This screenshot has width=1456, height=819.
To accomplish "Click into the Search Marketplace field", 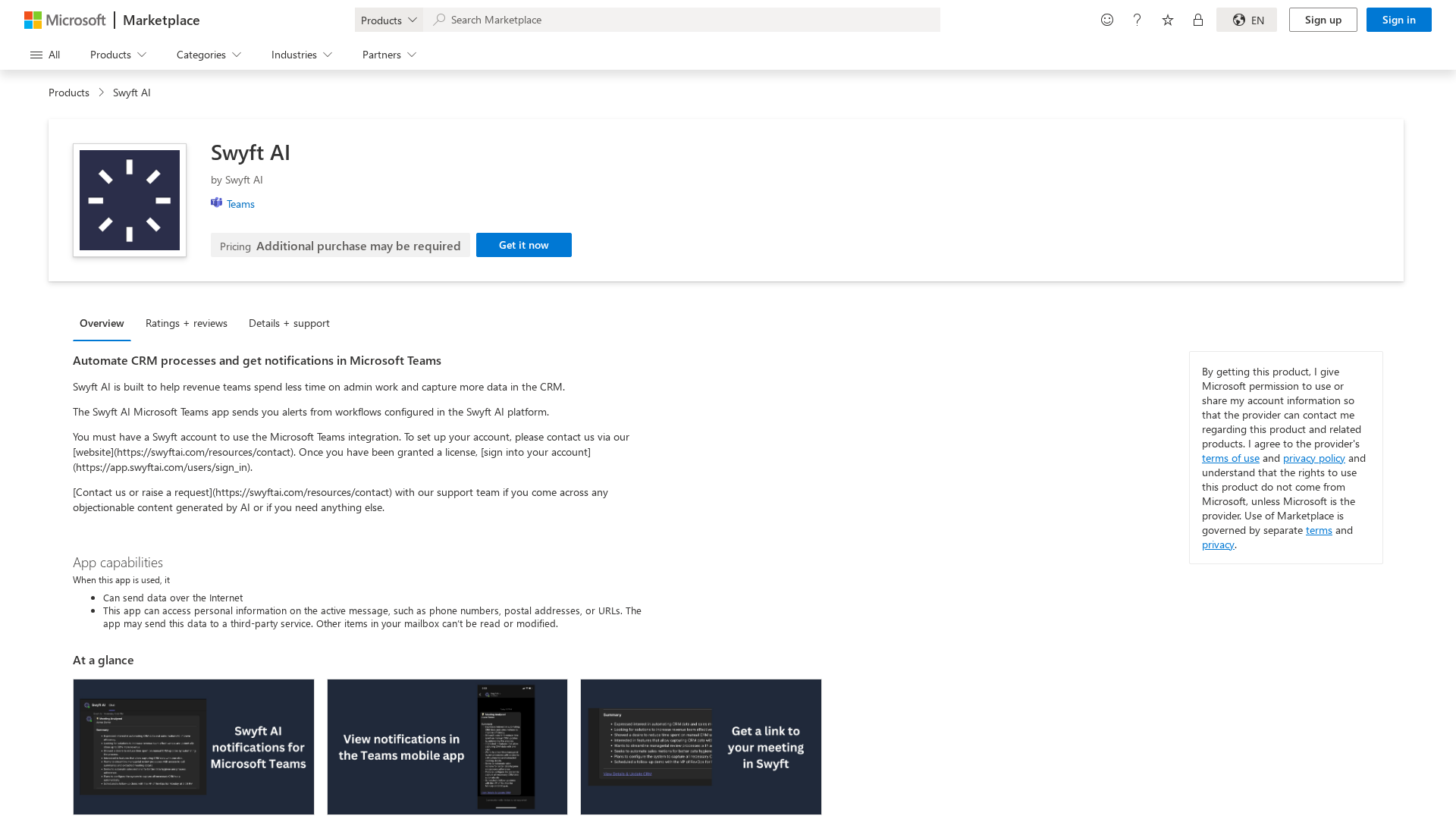I will click(682, 20).
